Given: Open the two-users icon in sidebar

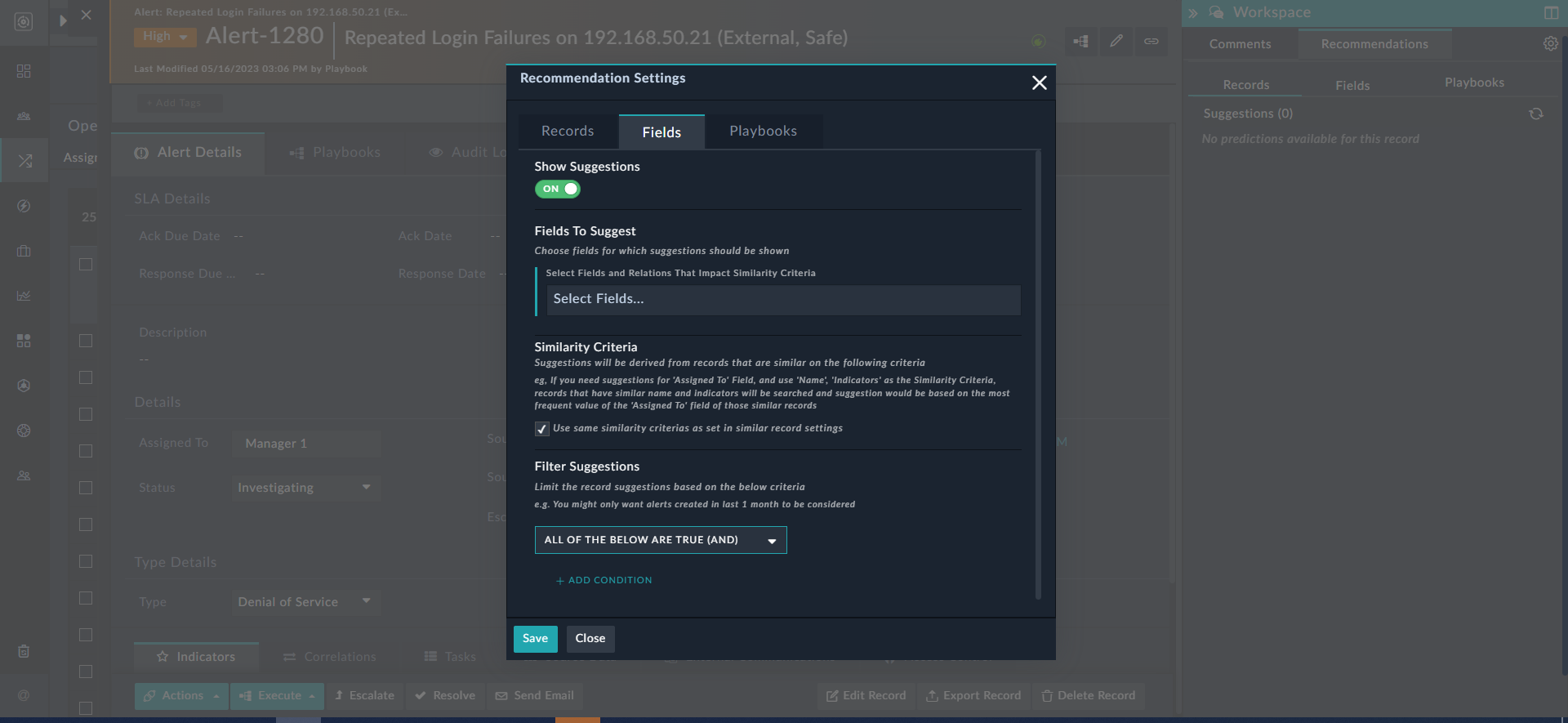Looking at the screenshot, I should coord(24,475).
